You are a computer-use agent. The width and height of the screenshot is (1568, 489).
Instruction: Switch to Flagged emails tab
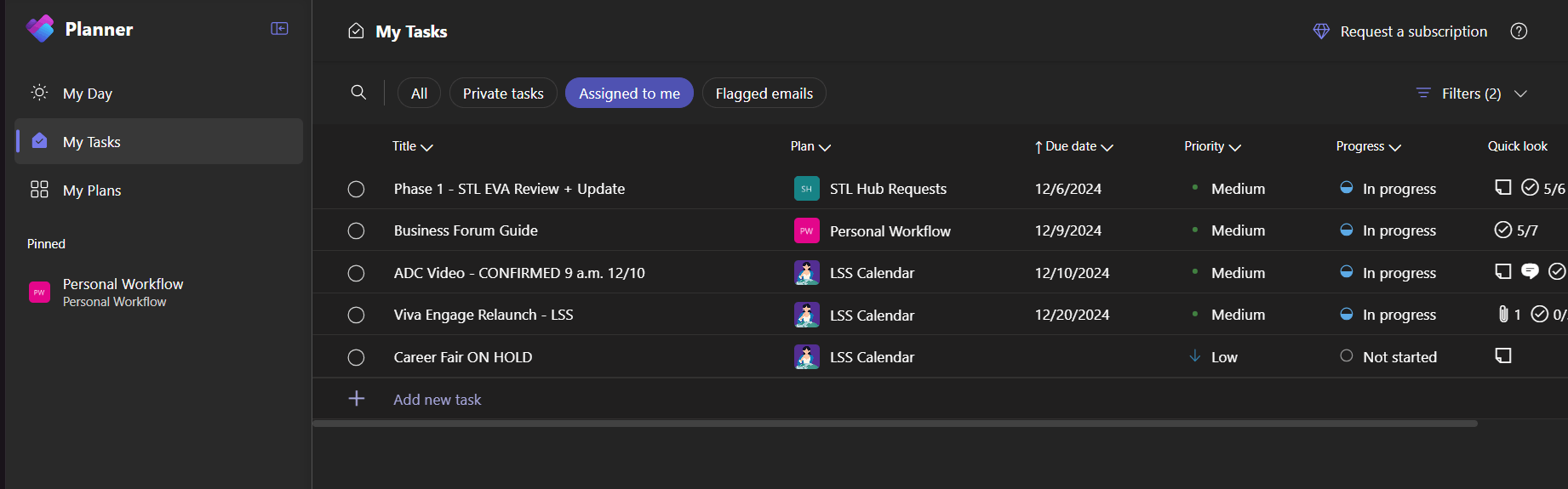[x=764, y=93]
